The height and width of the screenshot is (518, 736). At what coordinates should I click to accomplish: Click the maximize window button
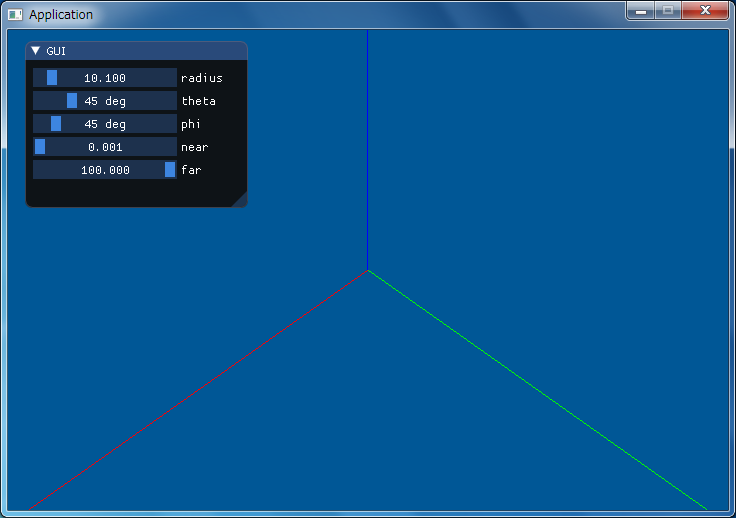(668, 10)
